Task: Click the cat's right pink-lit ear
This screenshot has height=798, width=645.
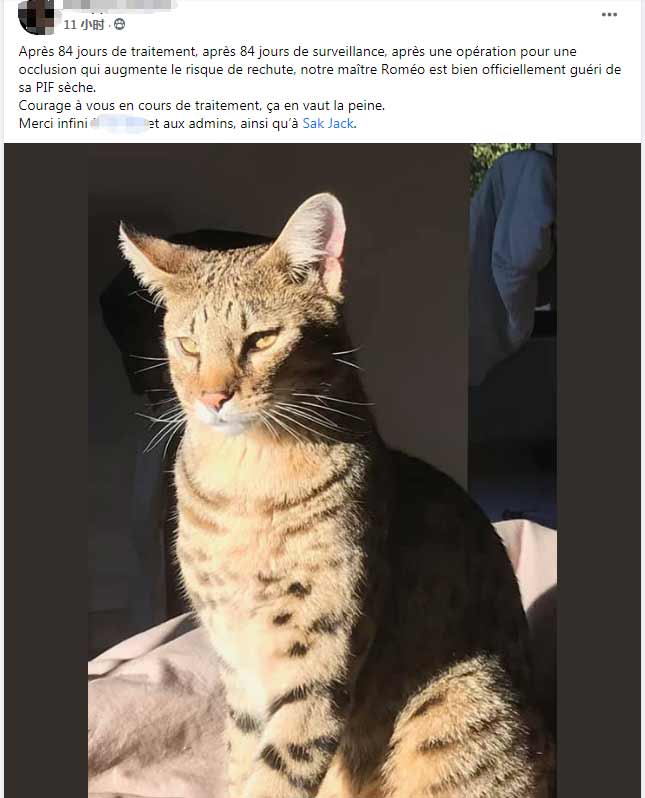Action: pyautogui.click(x=317, y=234)
